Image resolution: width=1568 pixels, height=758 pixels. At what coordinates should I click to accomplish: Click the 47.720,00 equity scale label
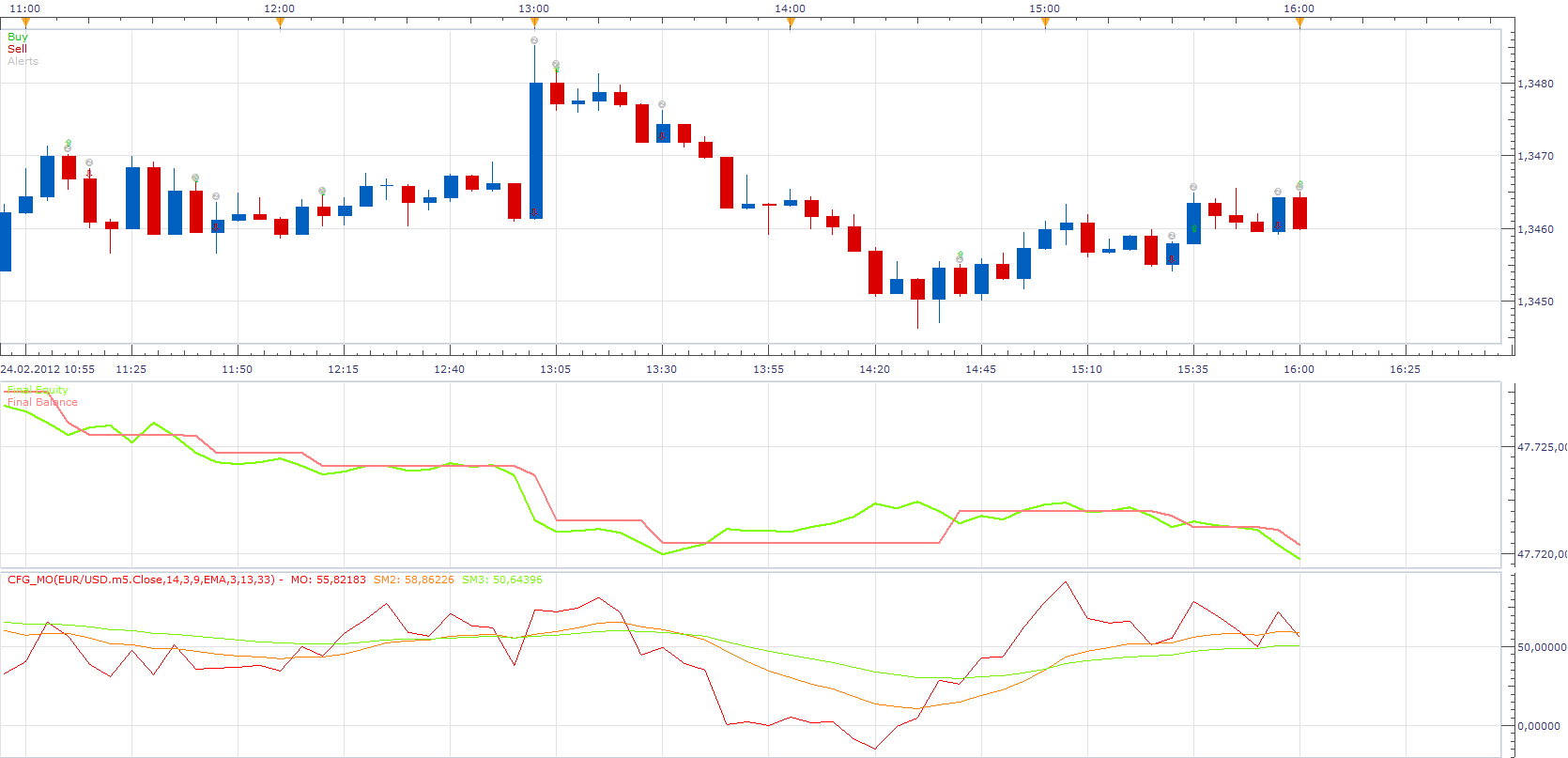pos(1543,554)
